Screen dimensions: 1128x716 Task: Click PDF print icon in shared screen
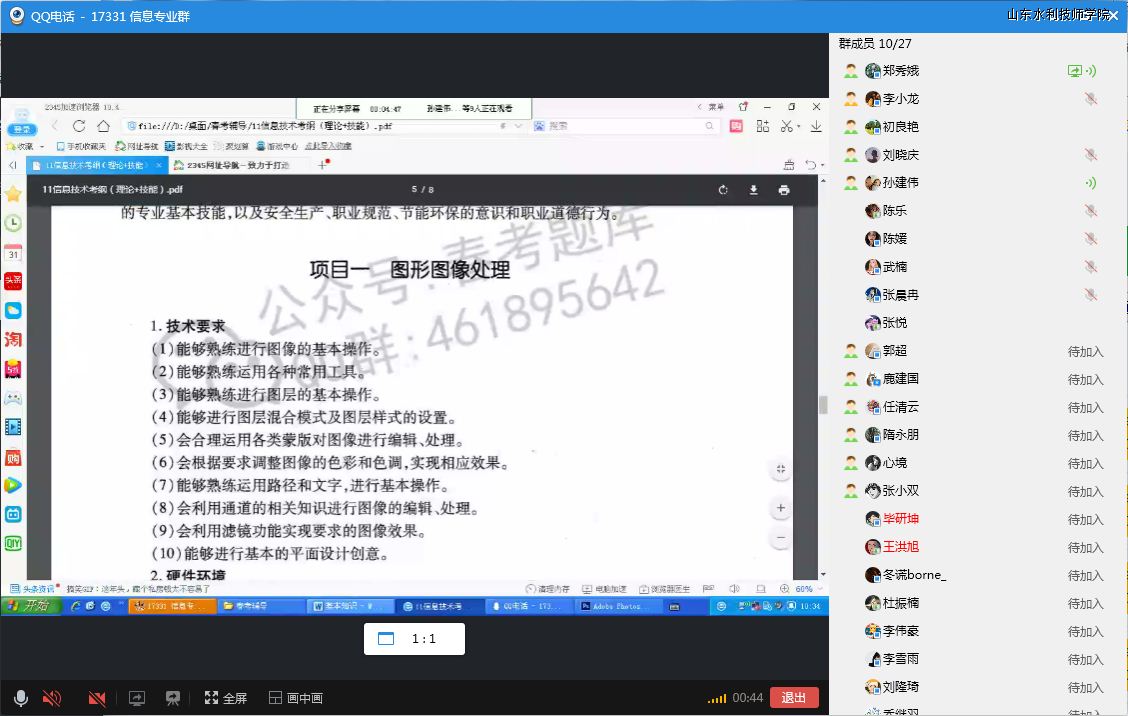point(783,190)
